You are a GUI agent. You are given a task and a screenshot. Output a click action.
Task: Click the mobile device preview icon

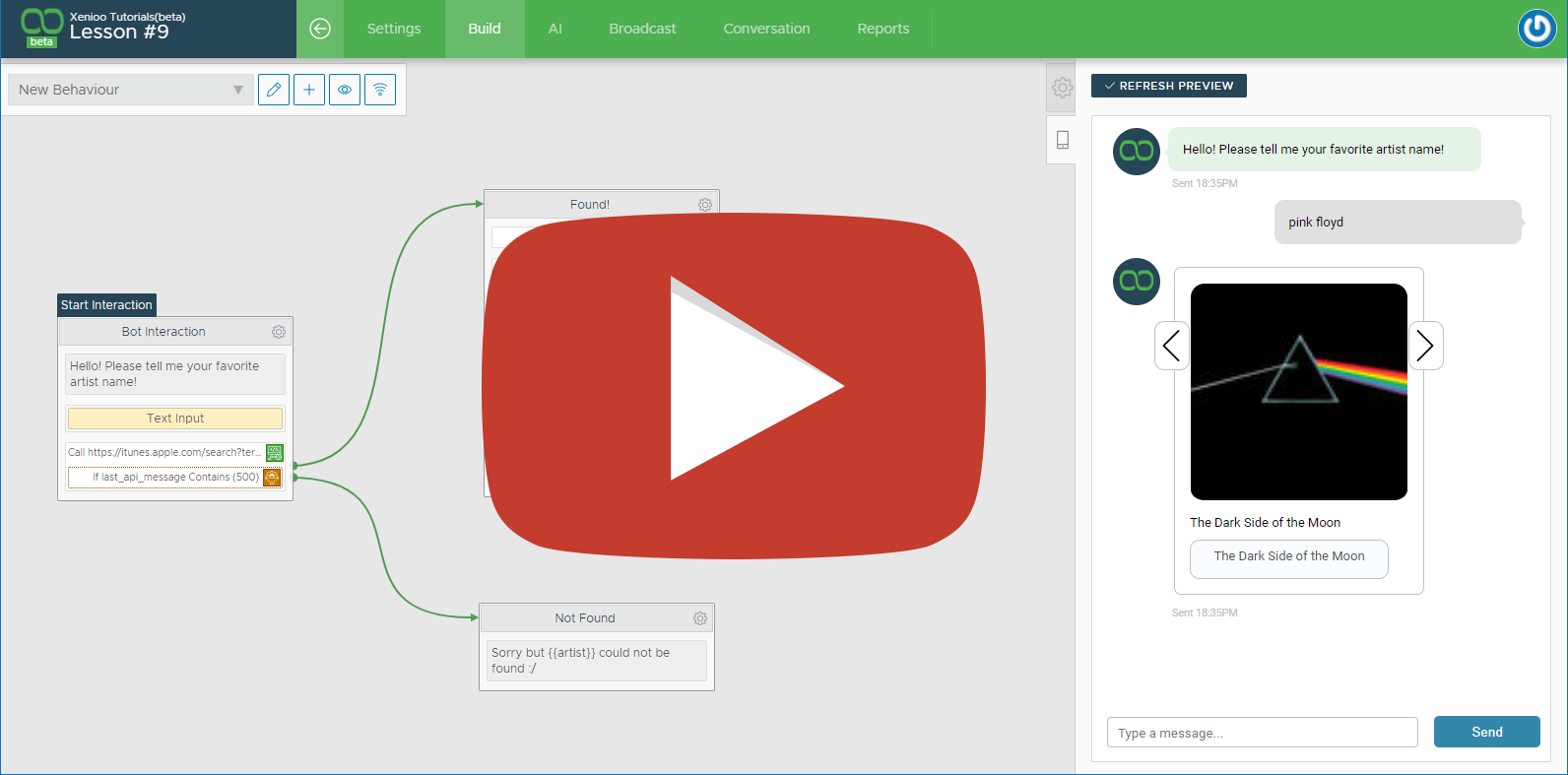pos(1062,140)
